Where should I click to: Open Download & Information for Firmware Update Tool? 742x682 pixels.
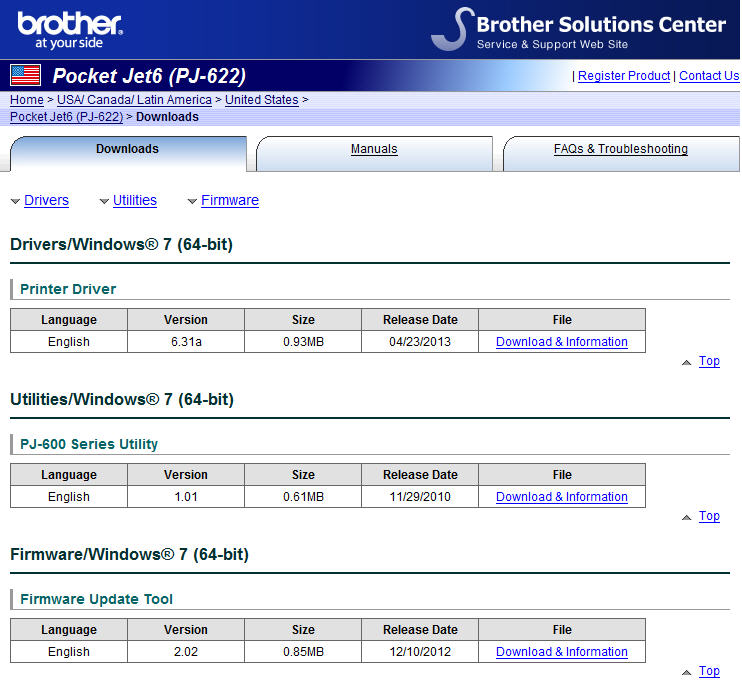[x=561, y=652]
